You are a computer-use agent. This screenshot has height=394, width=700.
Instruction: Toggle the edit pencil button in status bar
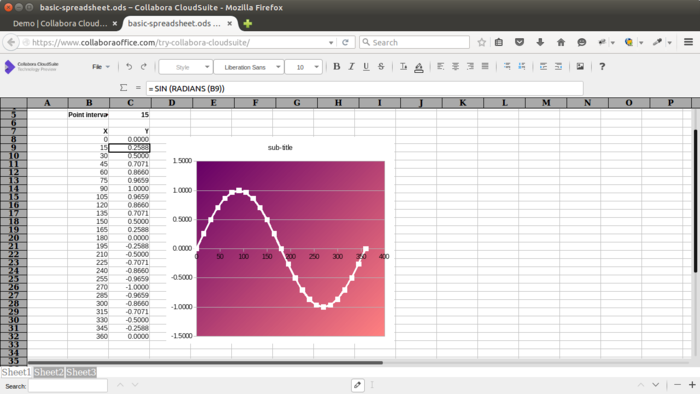358,385
